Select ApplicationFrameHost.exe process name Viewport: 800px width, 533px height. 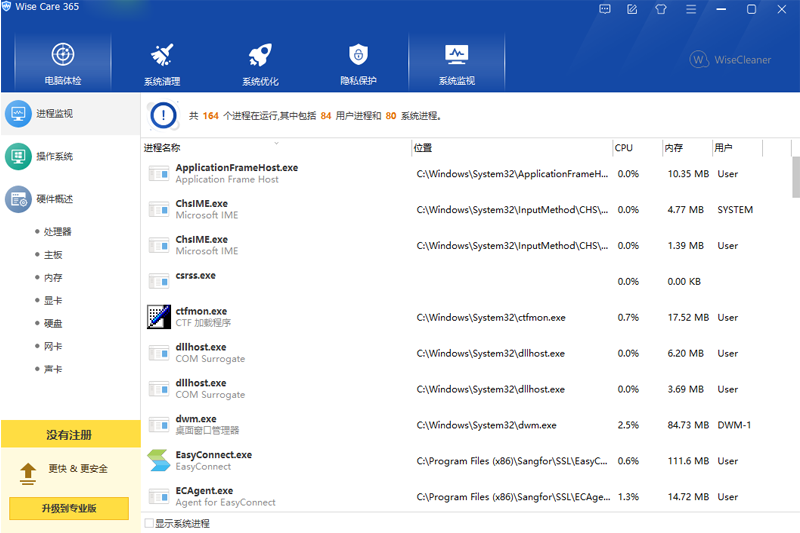(237, 168)
